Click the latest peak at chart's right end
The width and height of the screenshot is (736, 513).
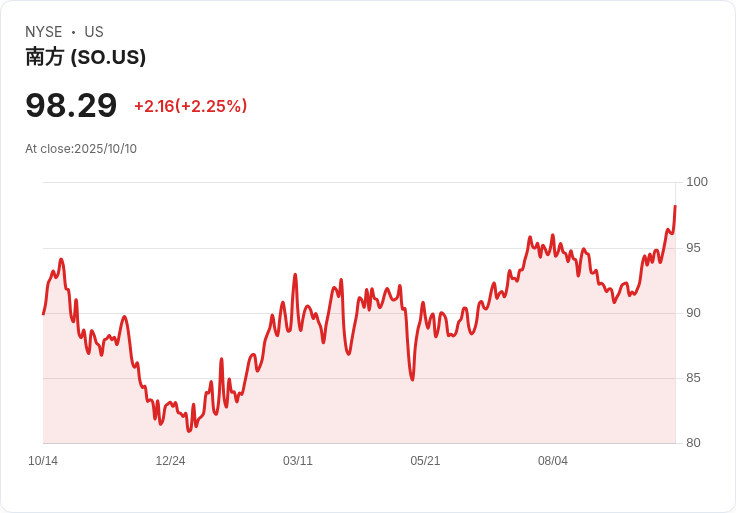(x=675, y=206)
